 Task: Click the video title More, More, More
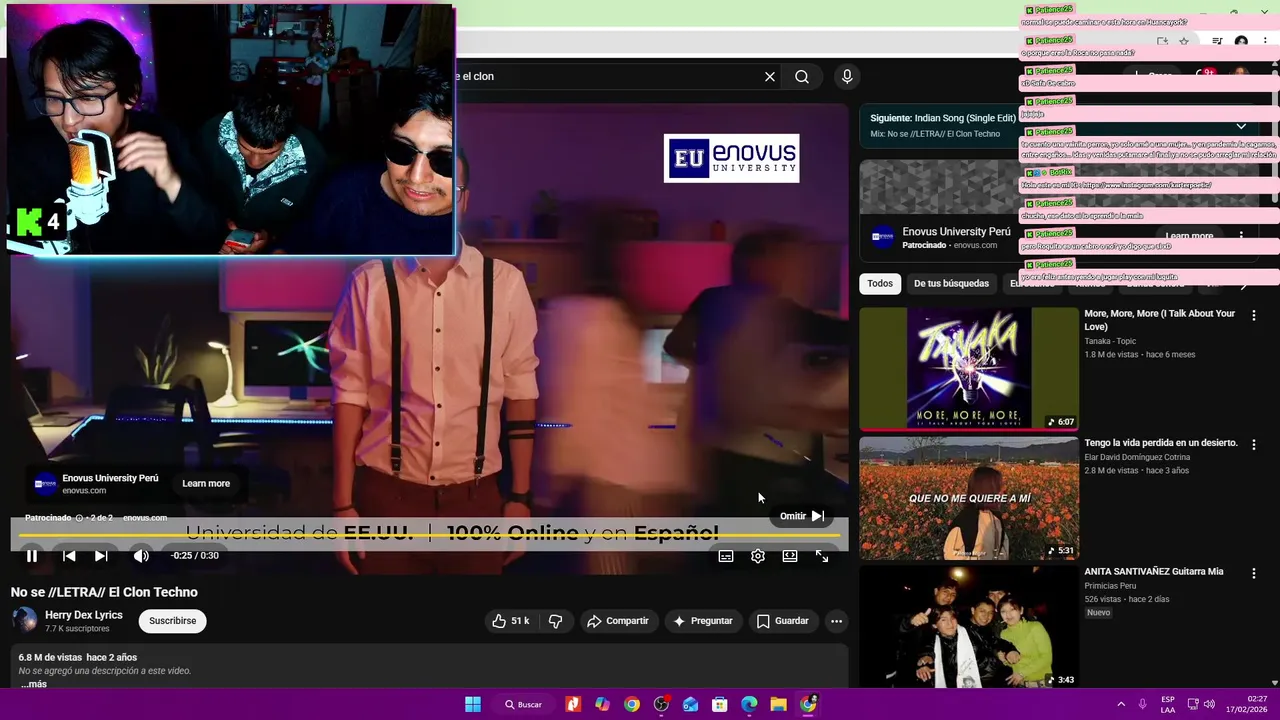pos(1159,320)
